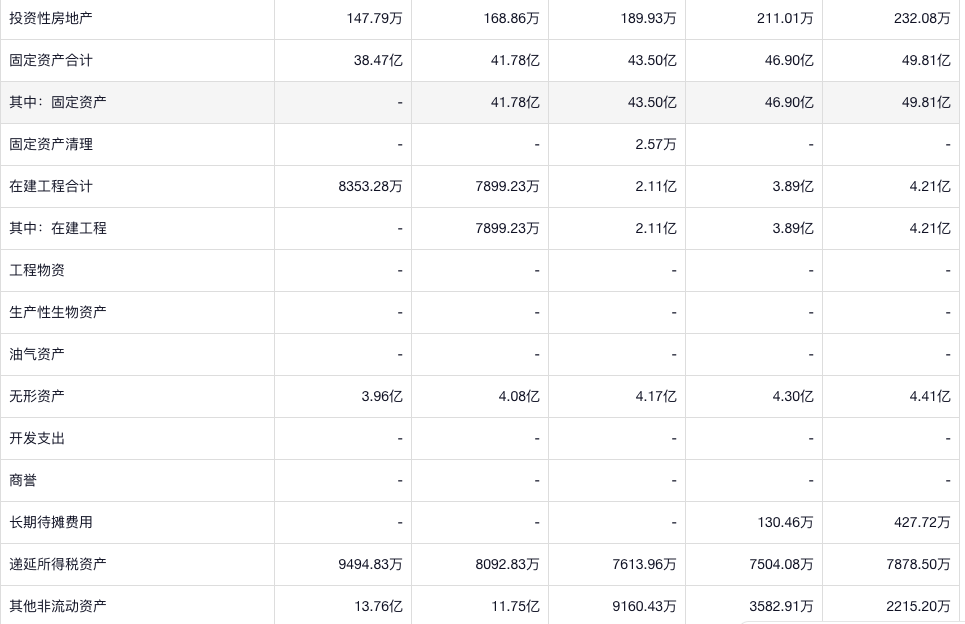Select the 开发支出 row label
Screen dimensions: 965x624
pyautogui.click(x=37, y=438)
